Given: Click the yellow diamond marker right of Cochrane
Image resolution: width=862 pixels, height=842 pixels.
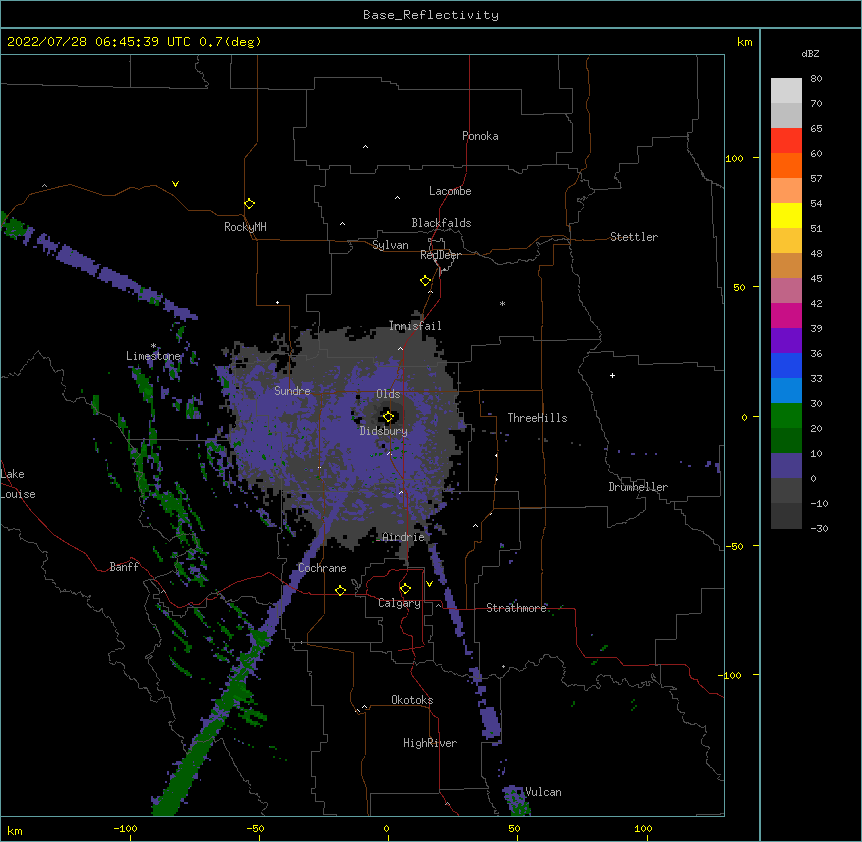Looking at the screenshot, I should tap(340, 590).
